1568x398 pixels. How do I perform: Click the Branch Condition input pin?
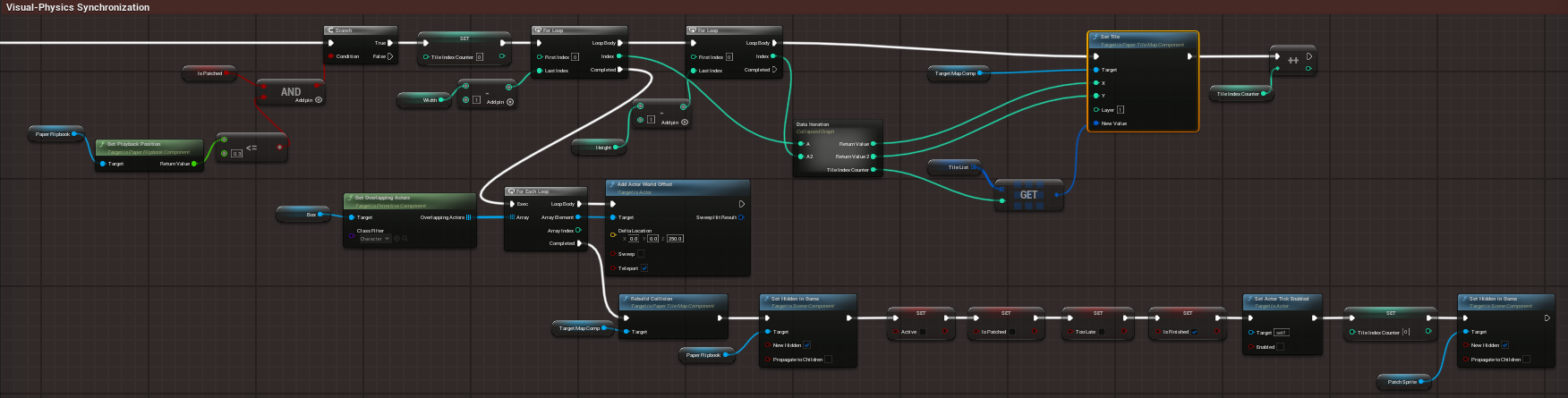331,56
